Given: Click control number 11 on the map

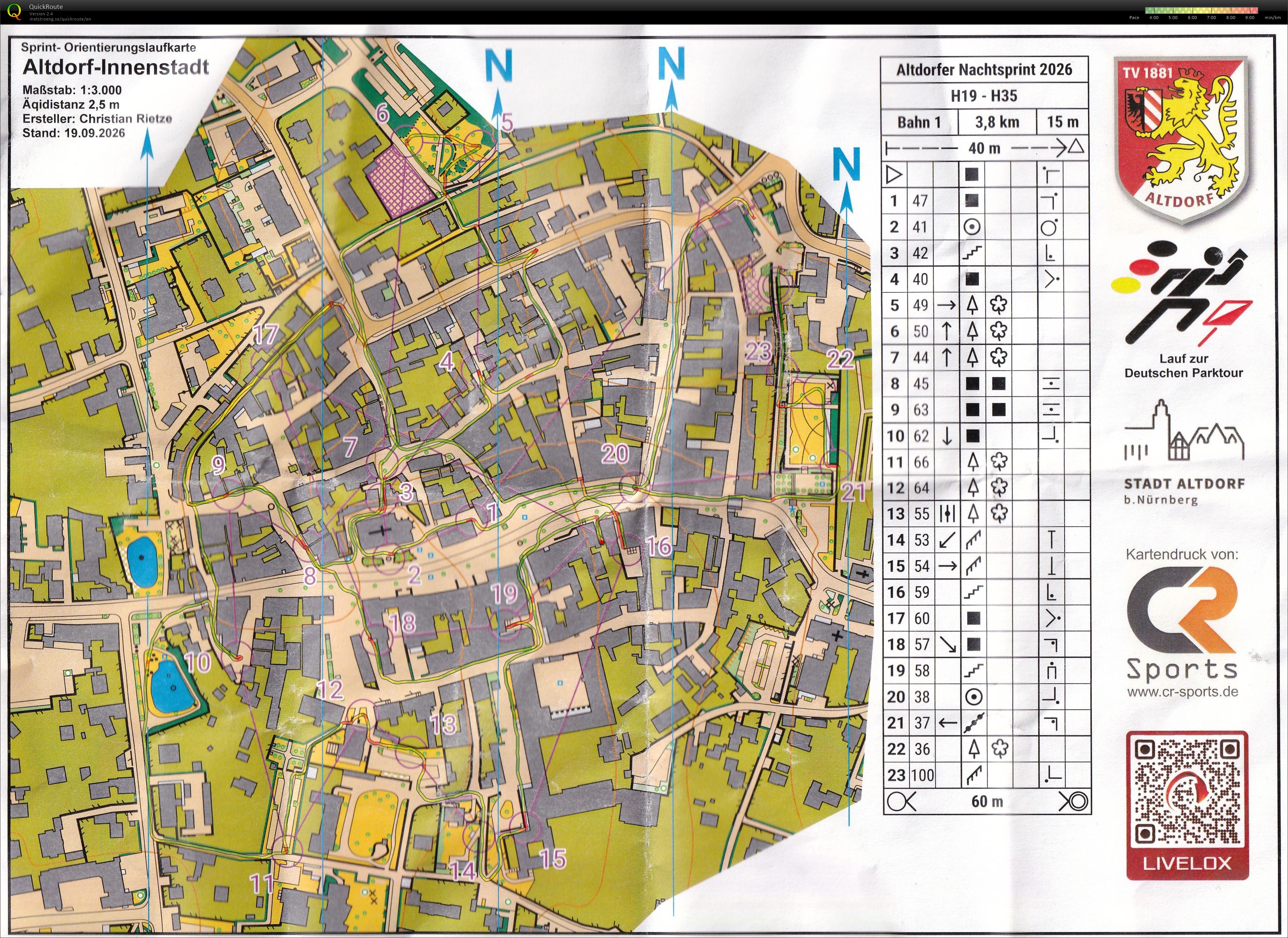Looking at the screenshot, I should [263, 884].
